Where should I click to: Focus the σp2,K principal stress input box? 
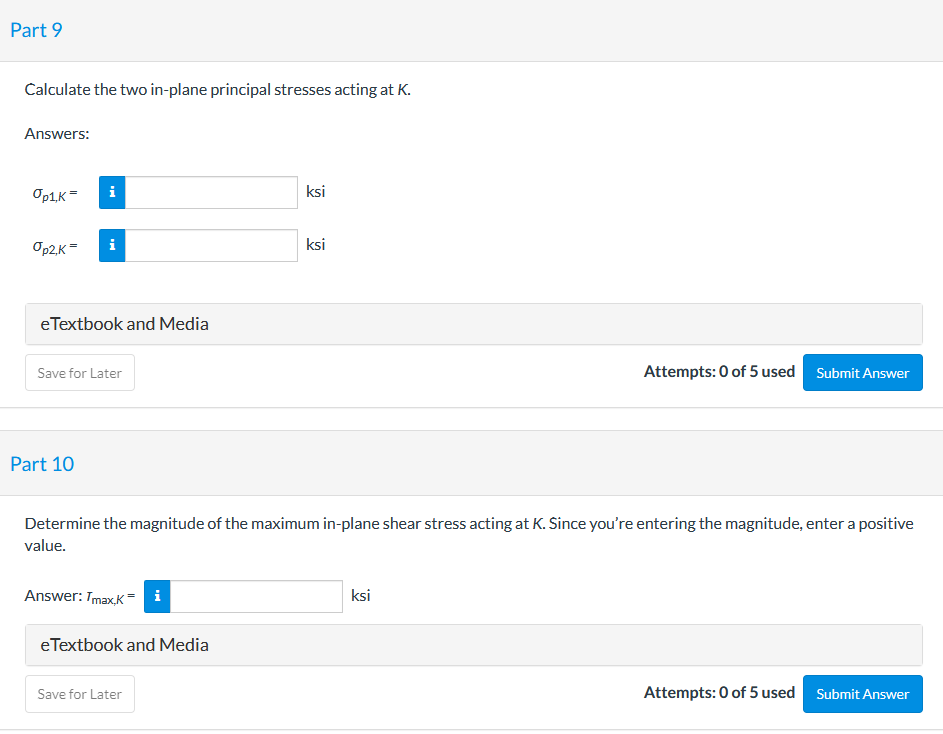pyautogui.click(x=211, y=245)
